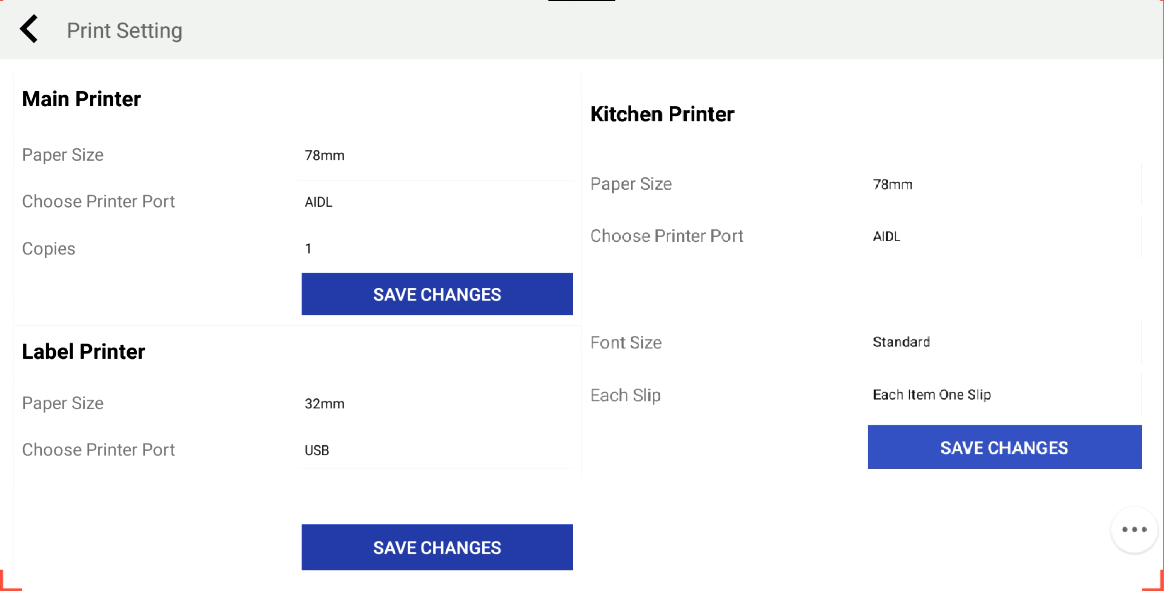
Task: Change Main Printer copies value
Action: point(436,248)
